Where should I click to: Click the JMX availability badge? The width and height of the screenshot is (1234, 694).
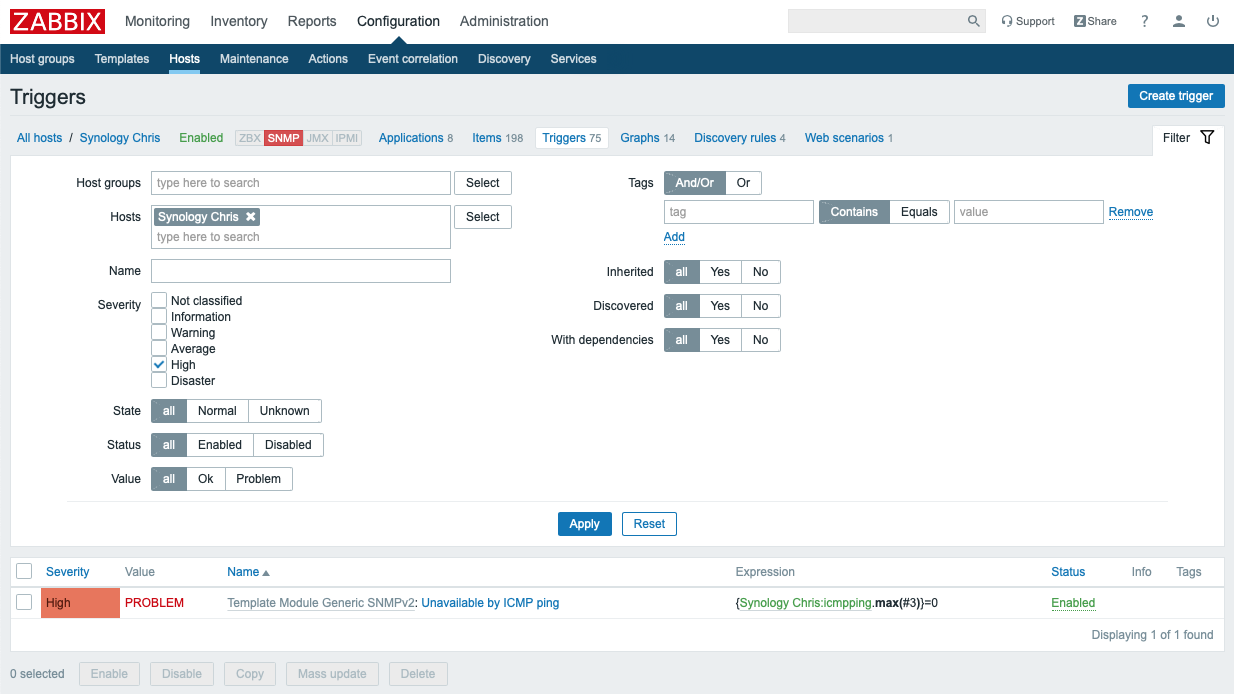point(317,138)
